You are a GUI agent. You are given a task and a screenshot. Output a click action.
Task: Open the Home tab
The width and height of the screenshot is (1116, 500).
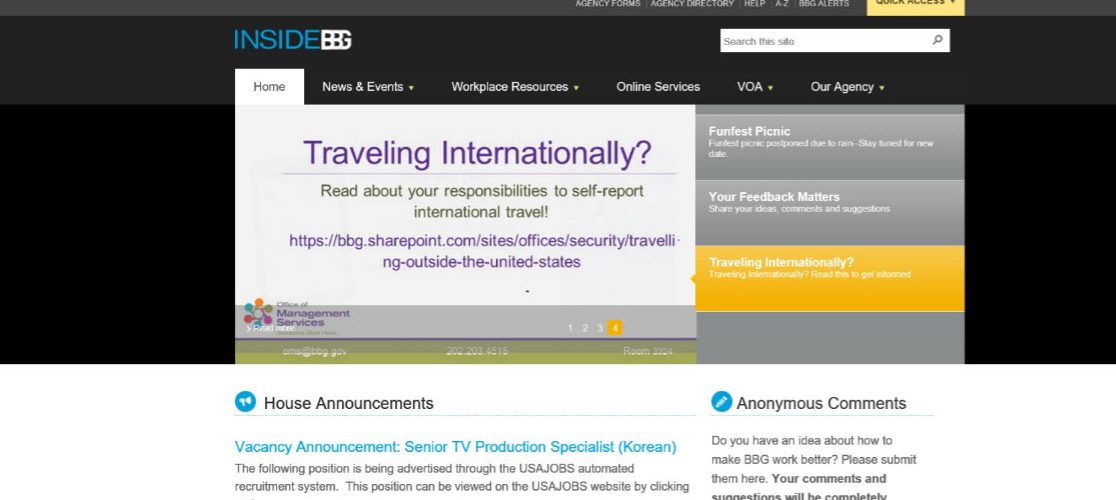coord(269,87)
